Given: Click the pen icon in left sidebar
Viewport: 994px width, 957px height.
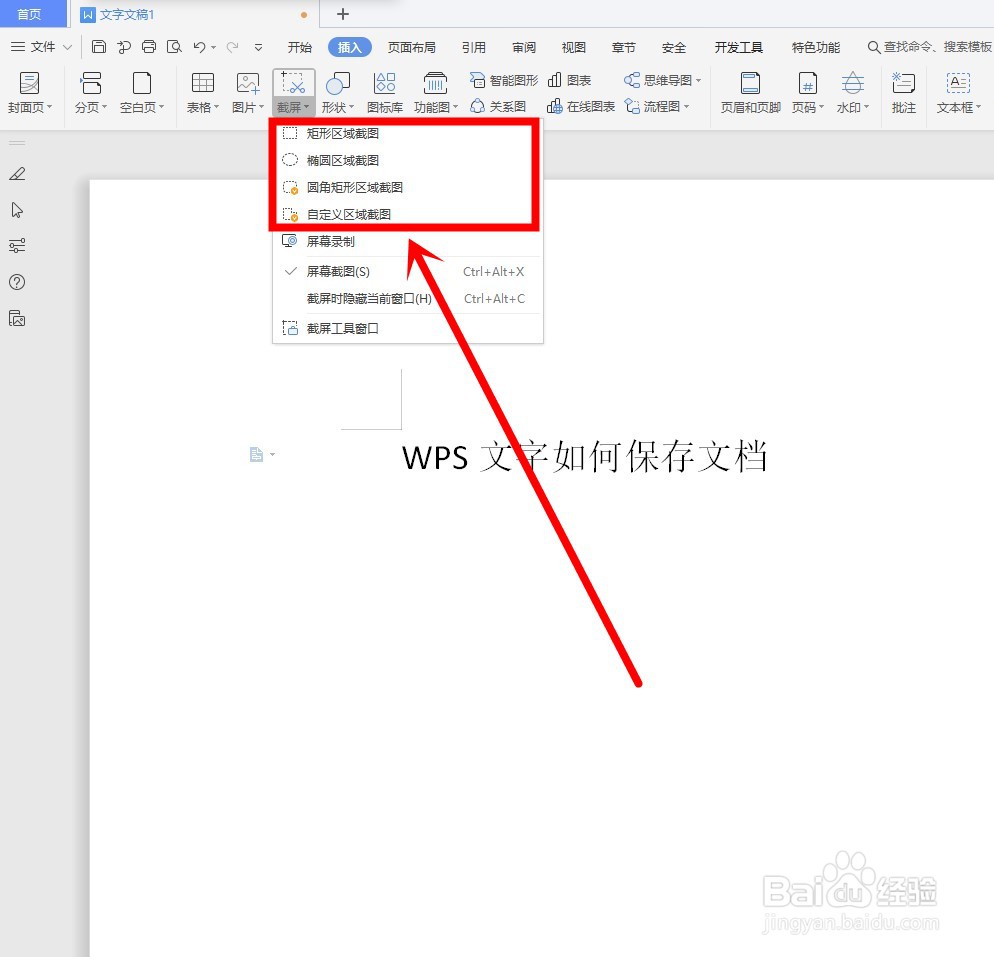Looking at the screenshot, I should point(17,174).
